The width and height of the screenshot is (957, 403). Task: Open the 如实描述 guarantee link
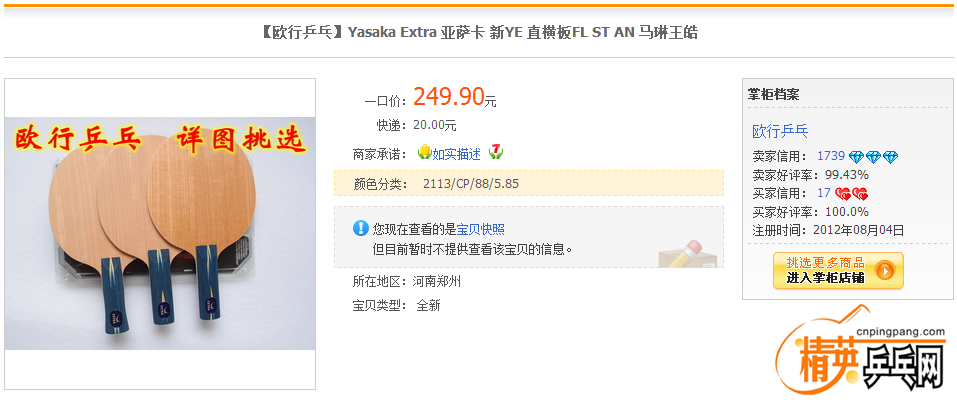tap(457, 154)
